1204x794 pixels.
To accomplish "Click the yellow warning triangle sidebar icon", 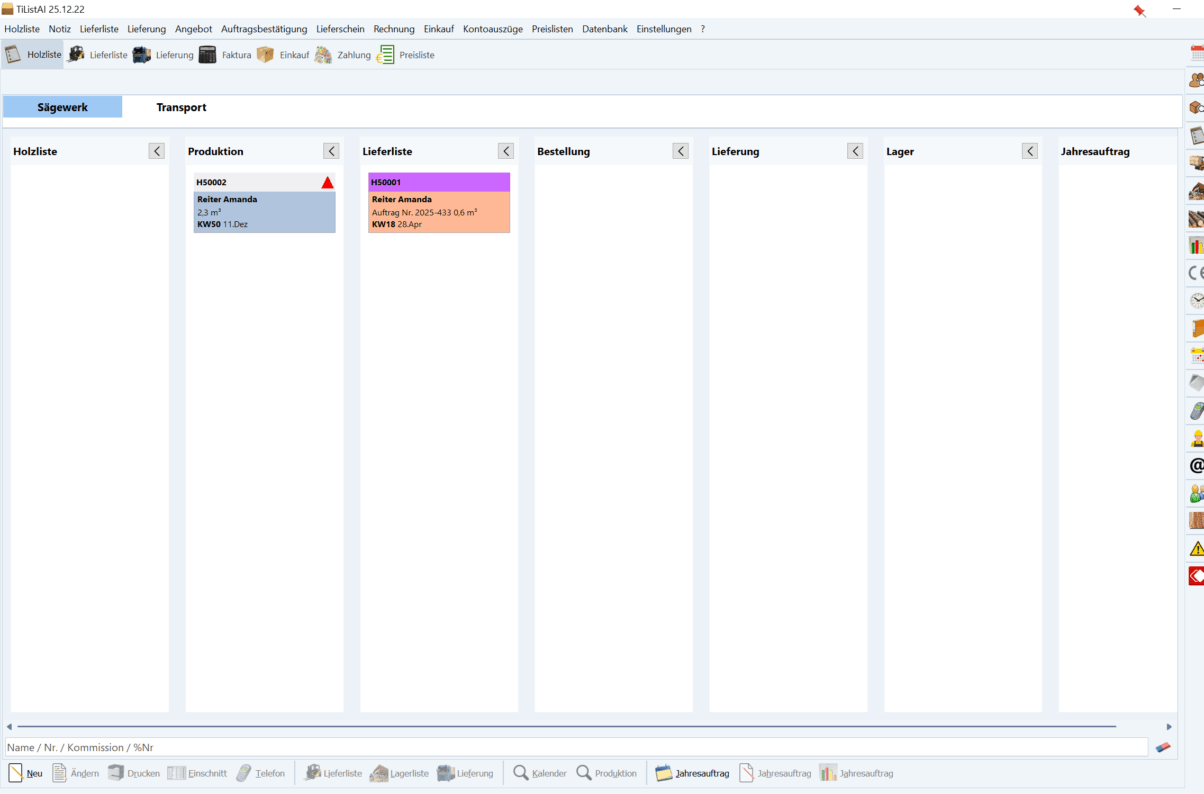I will pos(1196,548).
